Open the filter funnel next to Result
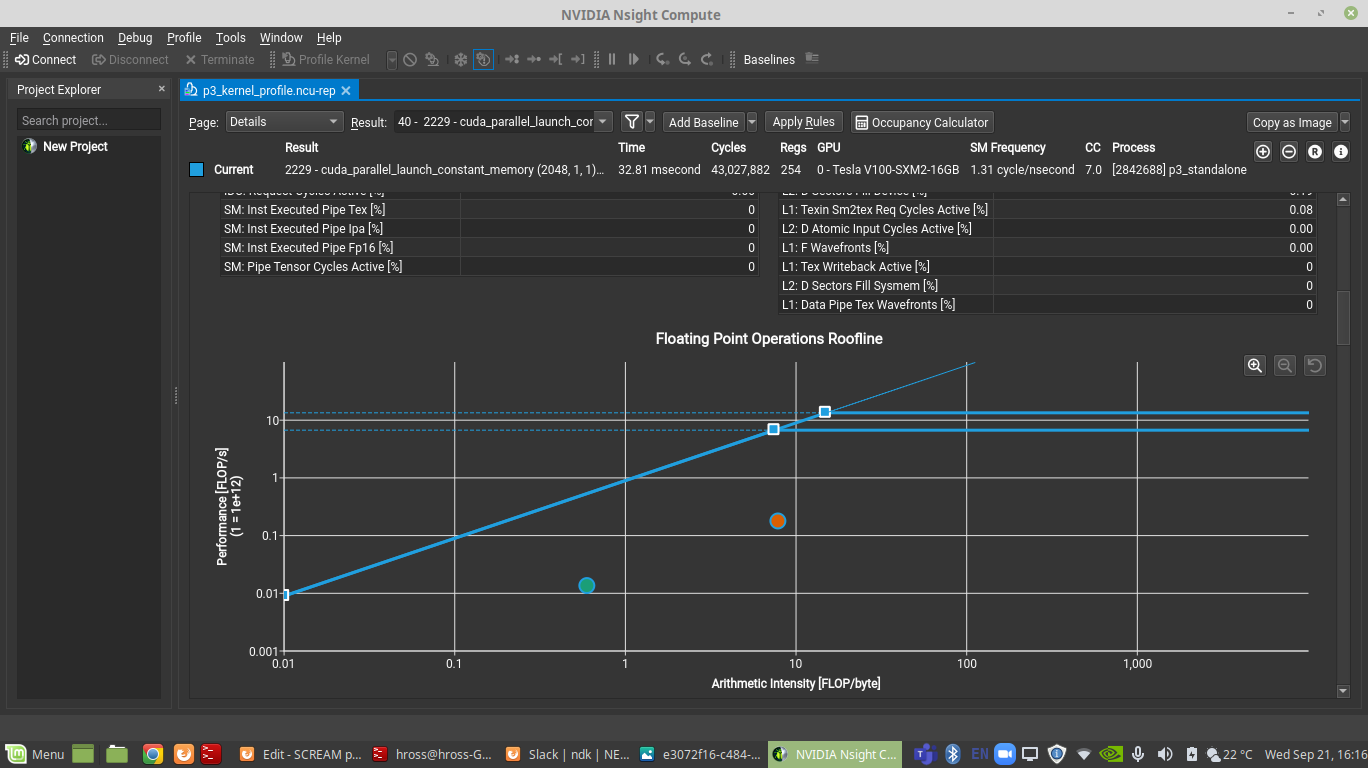The width and height of the screenshot is (1368, 768). pyautogui.click(x=630, y=122)
